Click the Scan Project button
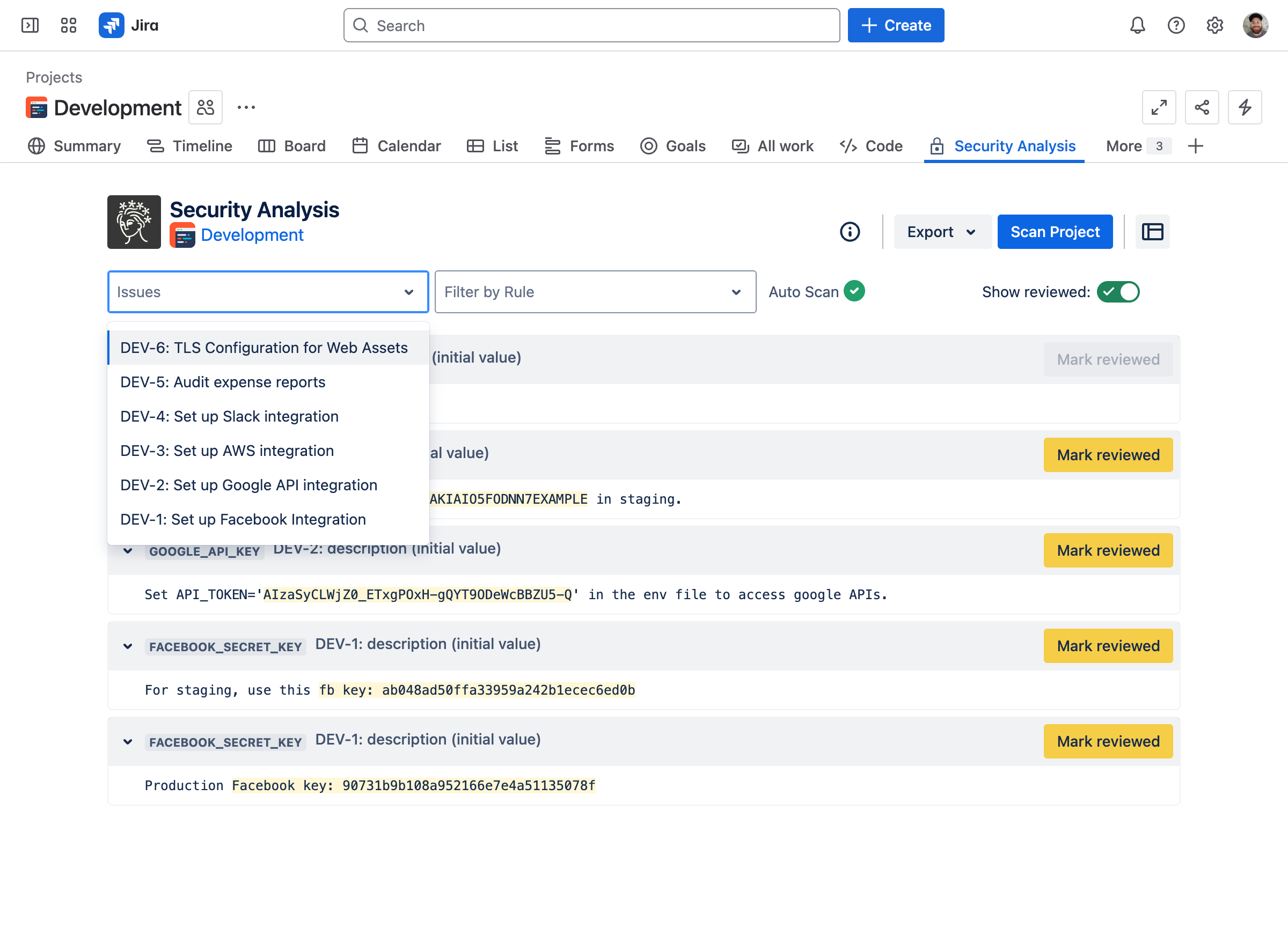Screen dimensions: 1288x943 coord(1055,232)
